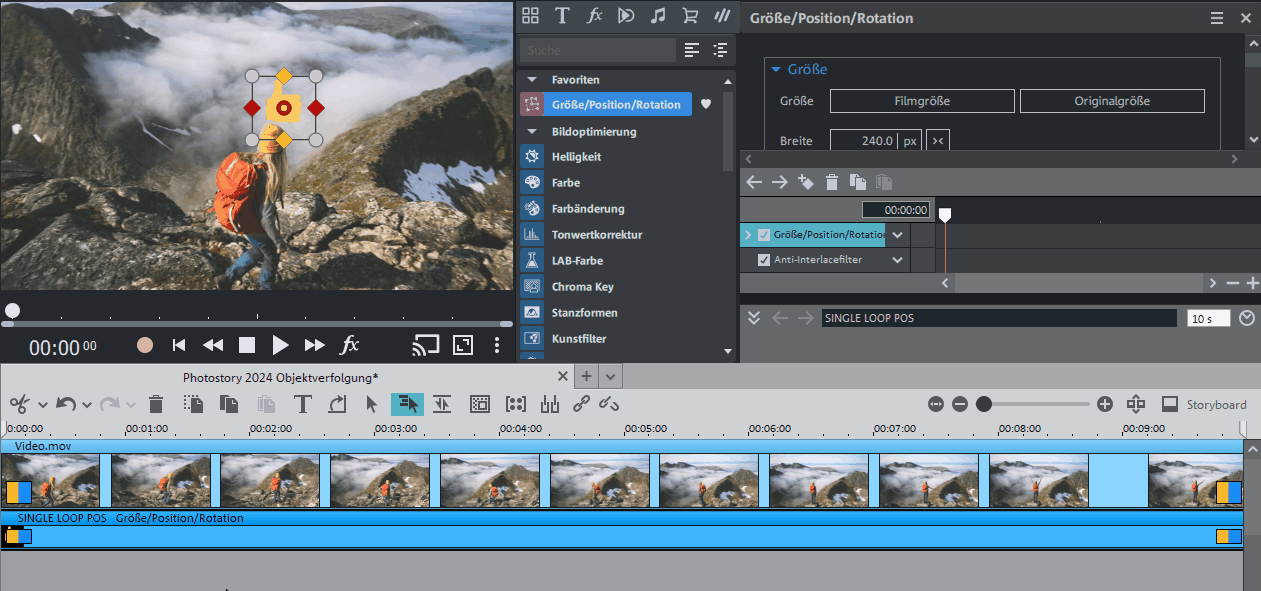The image size is (1261, 591).
Task: Click the title text tool in timeline toolbar
Action: tap(303, 404)
